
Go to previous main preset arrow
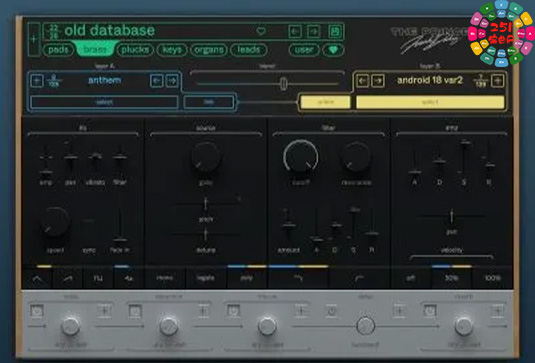pos(295,32)
